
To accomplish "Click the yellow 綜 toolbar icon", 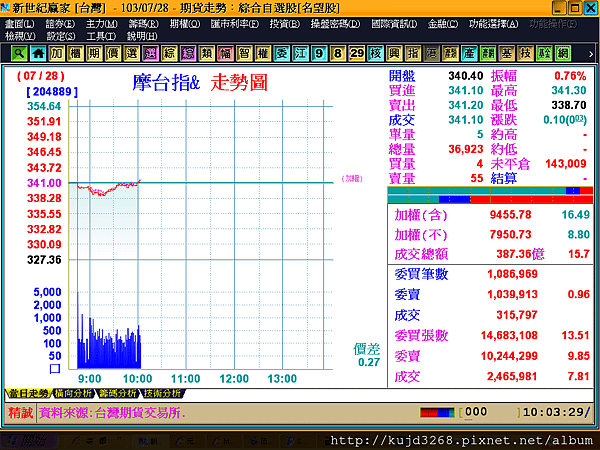I will click(169, 53).
